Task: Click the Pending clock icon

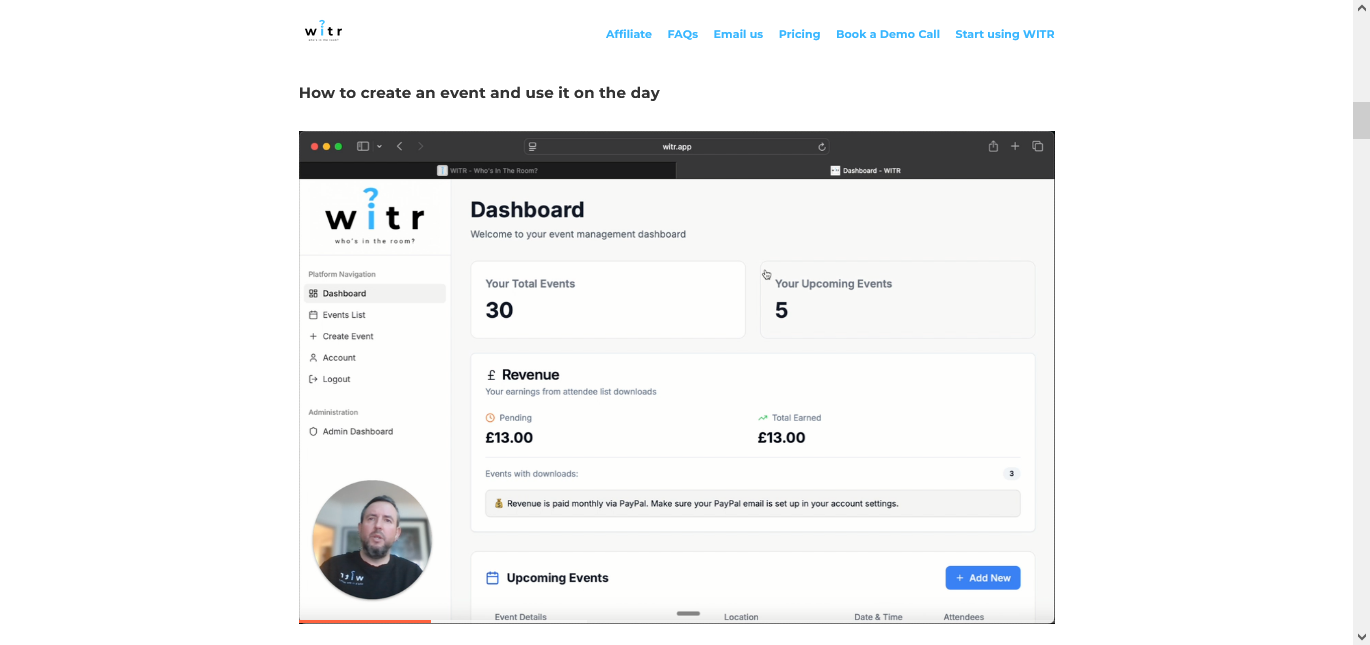Action: coord(490,417)
